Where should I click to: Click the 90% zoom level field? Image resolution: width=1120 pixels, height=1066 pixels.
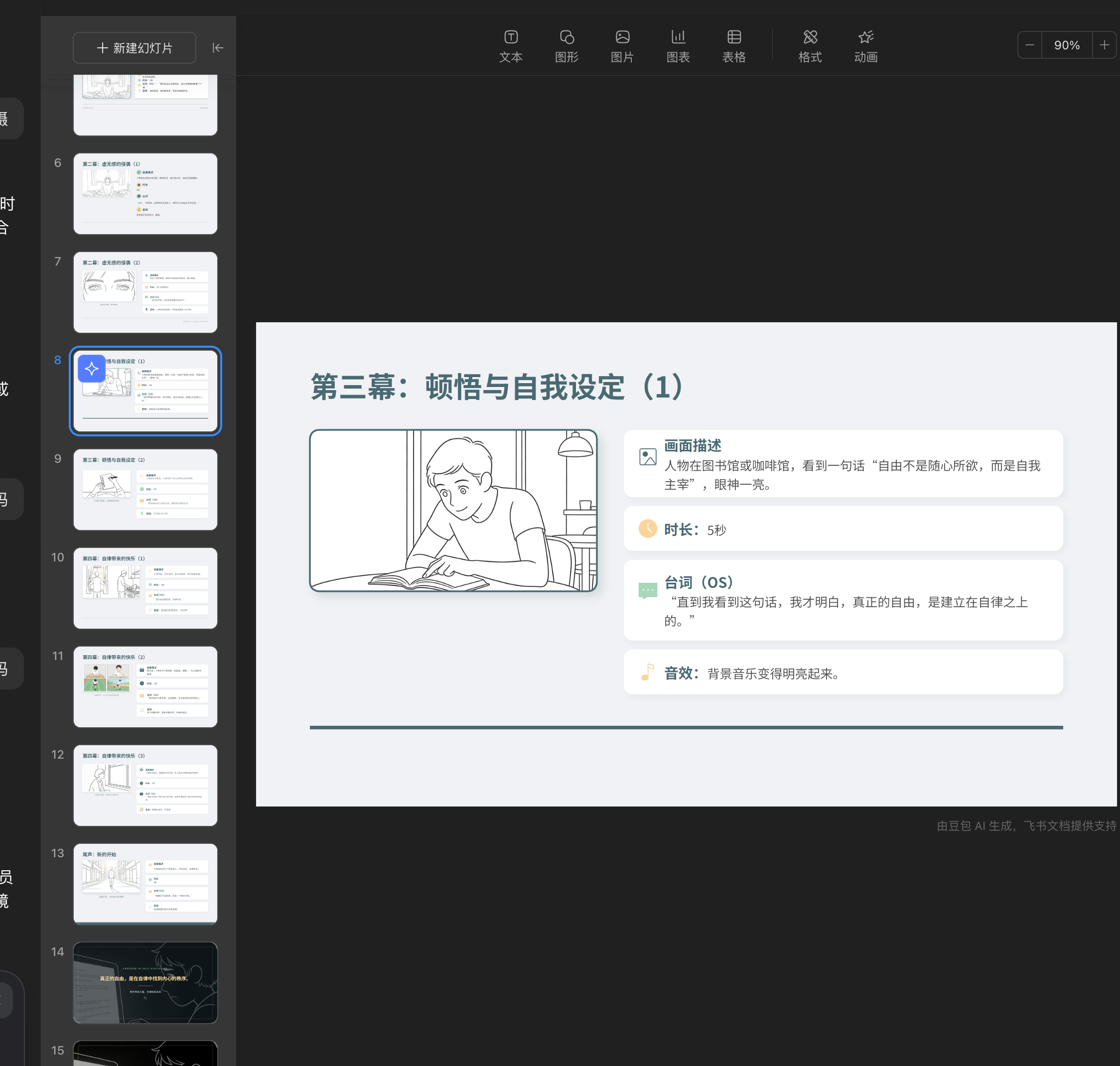pos(1067,45)
